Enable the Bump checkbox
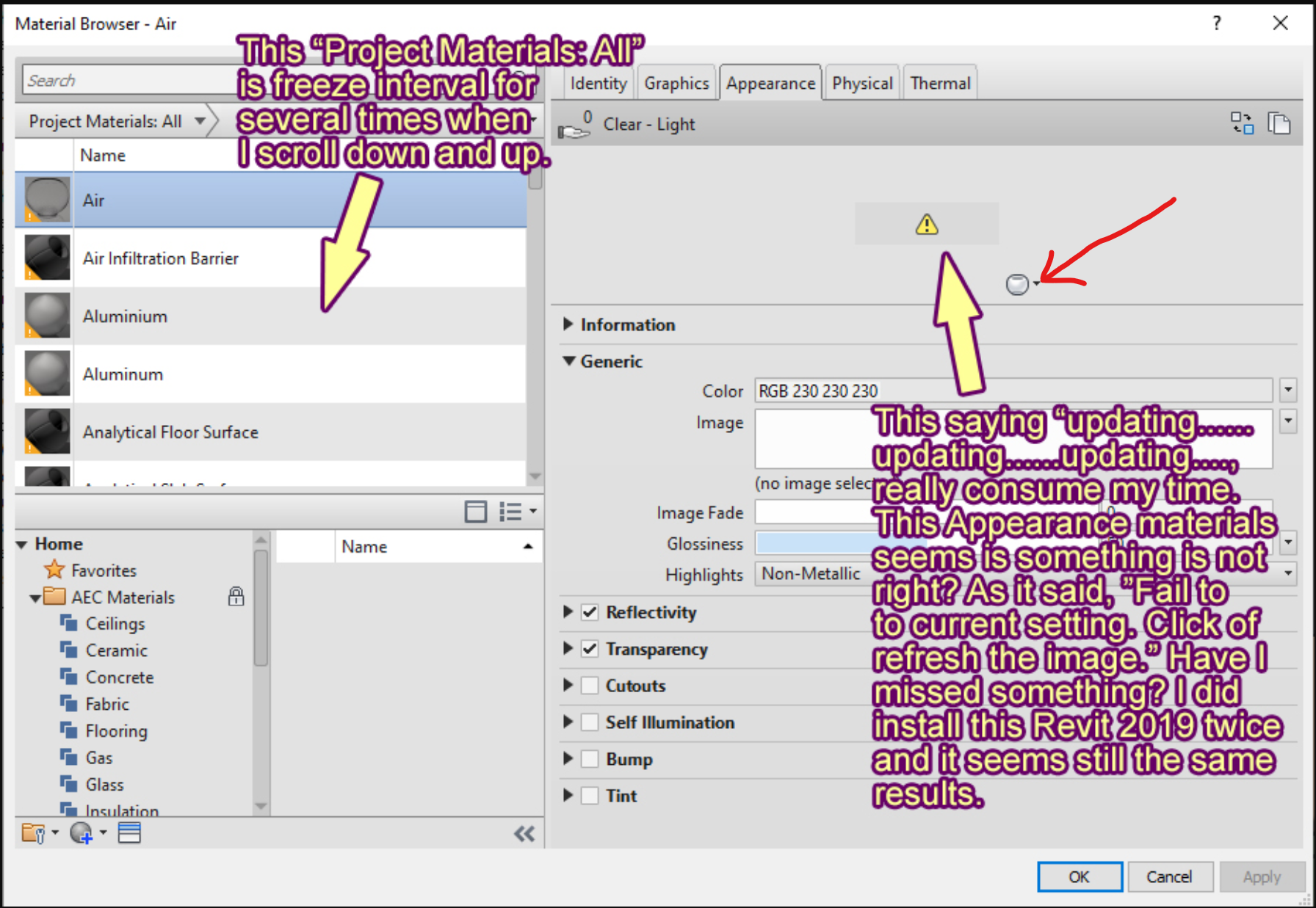The image size is (1316, 908). click(590, 759)
